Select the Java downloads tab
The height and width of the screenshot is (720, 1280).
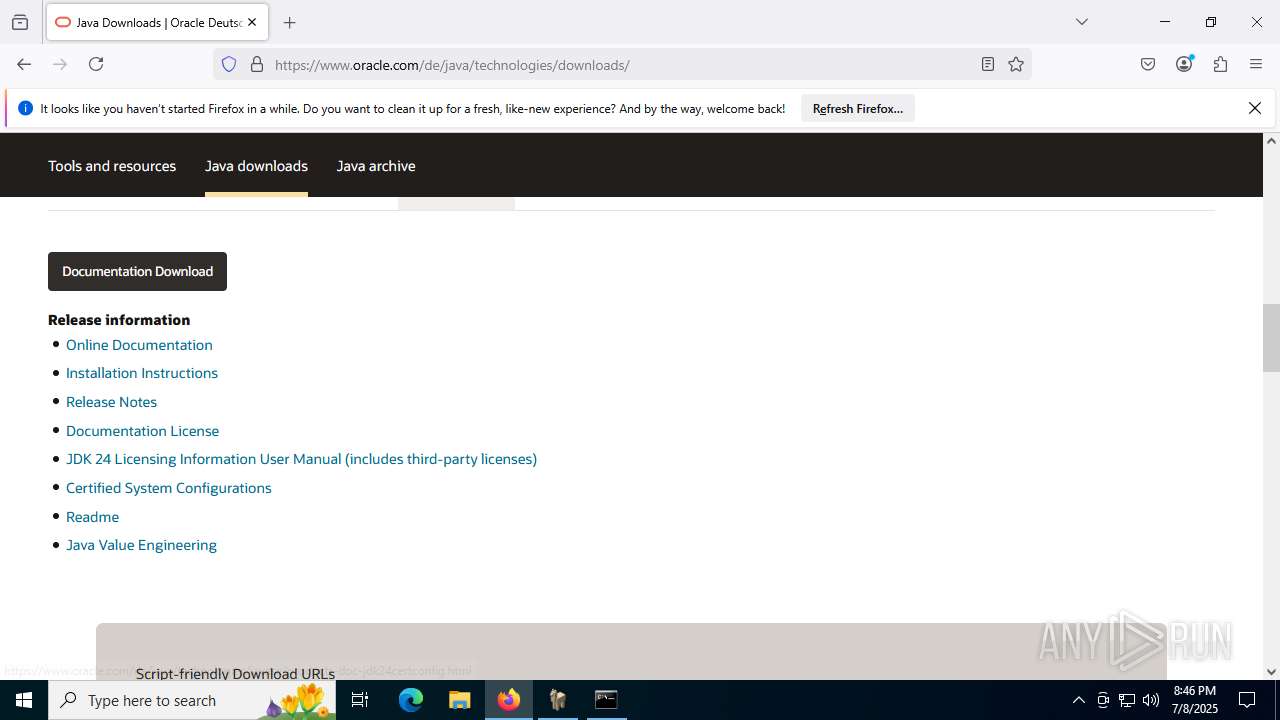coord(256,166)
